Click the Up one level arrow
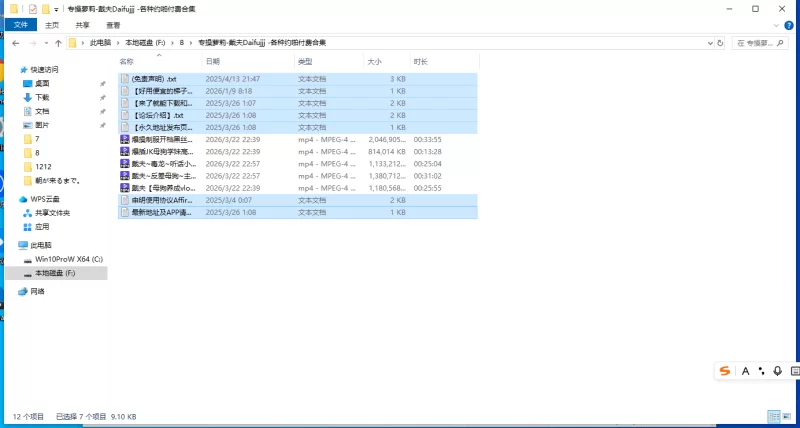Screen dimensions: 800x428 click(56, 44)
